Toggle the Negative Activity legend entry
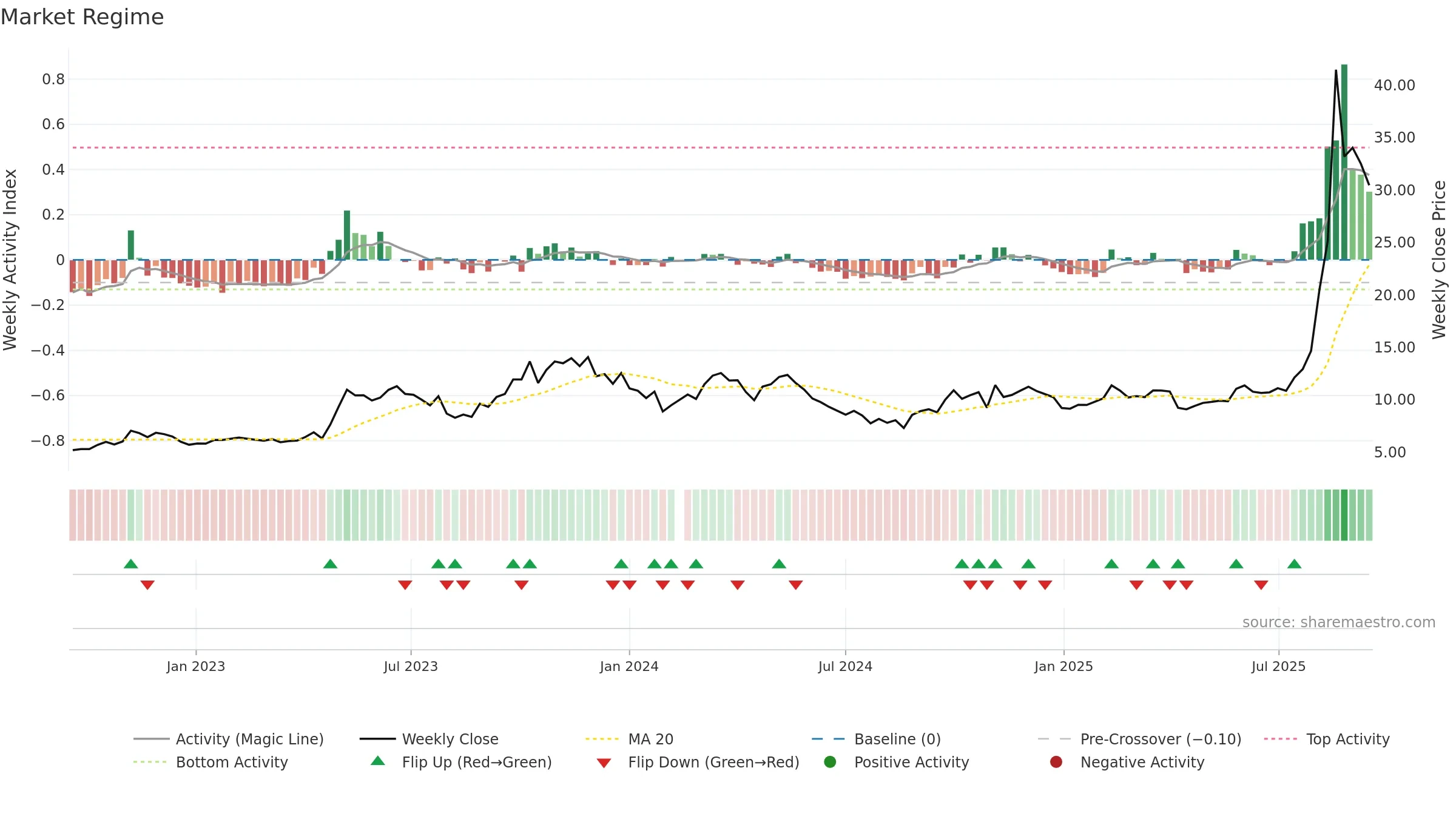This screenshot has height=819, width=1456. pyautogui.click(x=1127, y=762)
